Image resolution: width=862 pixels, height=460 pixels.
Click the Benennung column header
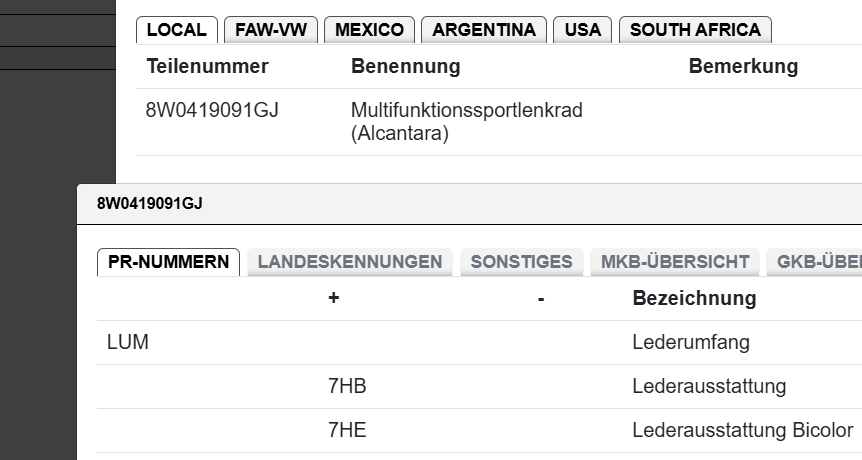coord(405,67)
